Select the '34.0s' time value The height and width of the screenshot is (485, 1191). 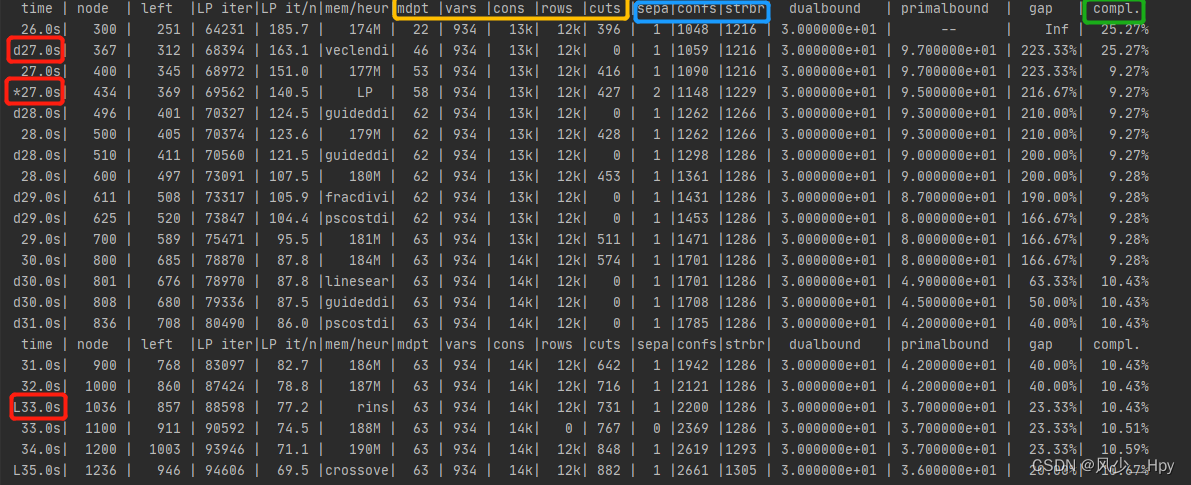point(40,449)
